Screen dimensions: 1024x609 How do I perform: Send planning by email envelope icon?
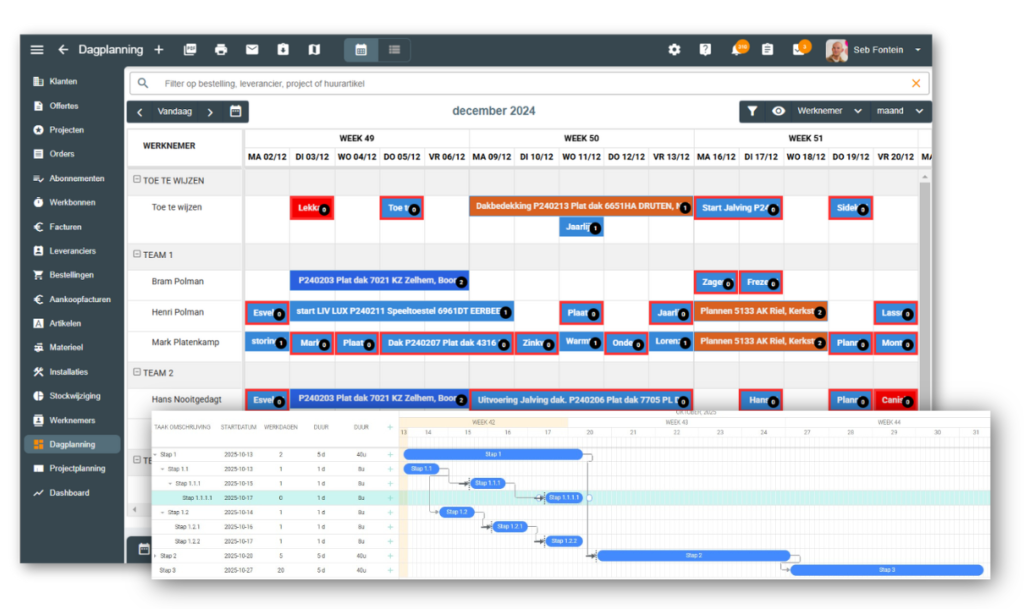pos(252,50)
